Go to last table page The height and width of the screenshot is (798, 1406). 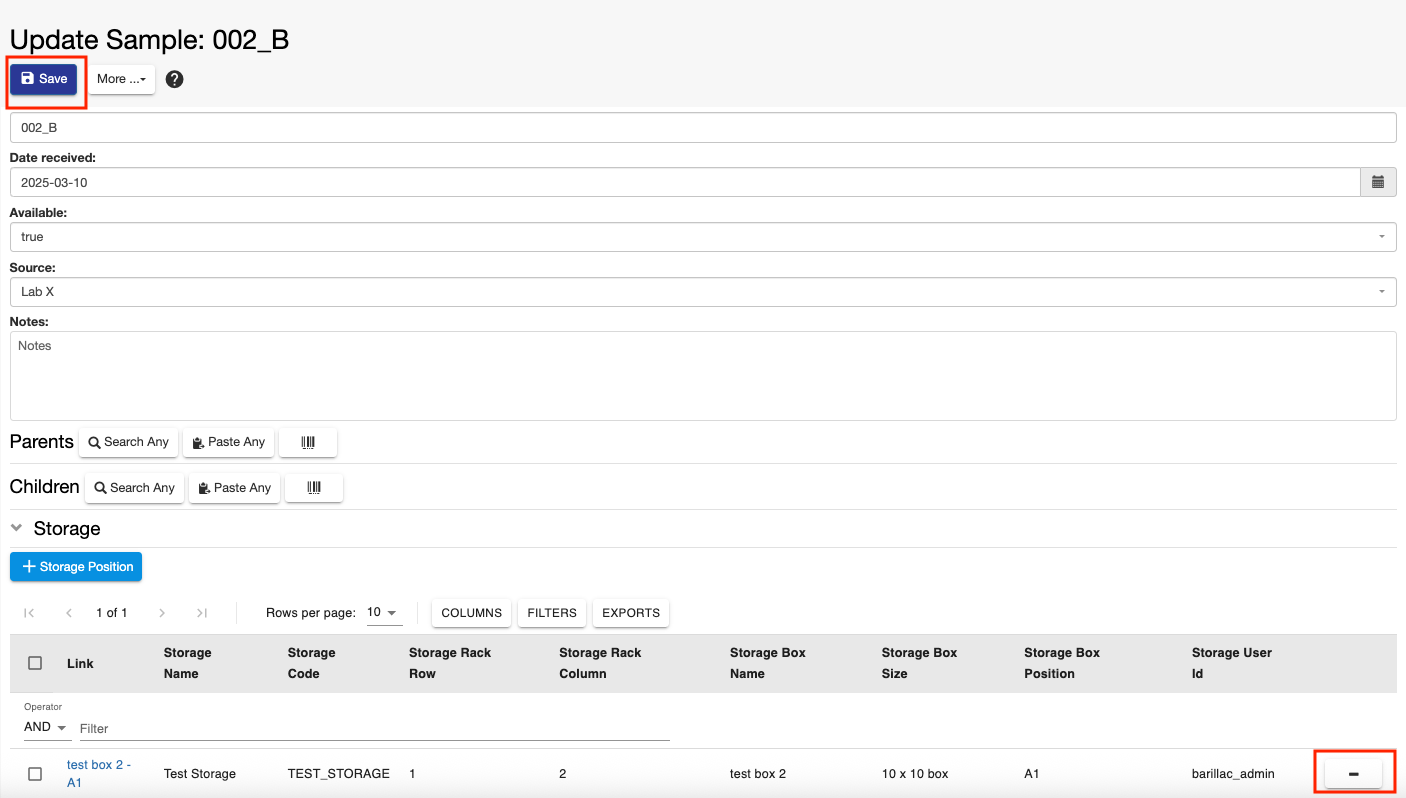pos(202,613)
